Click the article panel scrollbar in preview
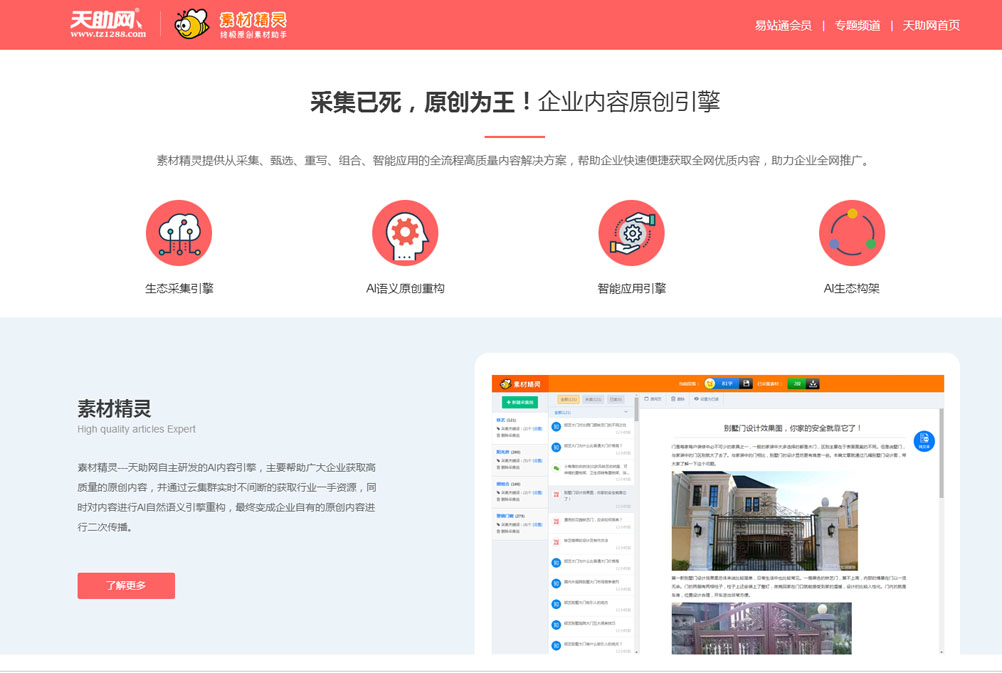 pos(941,454)
